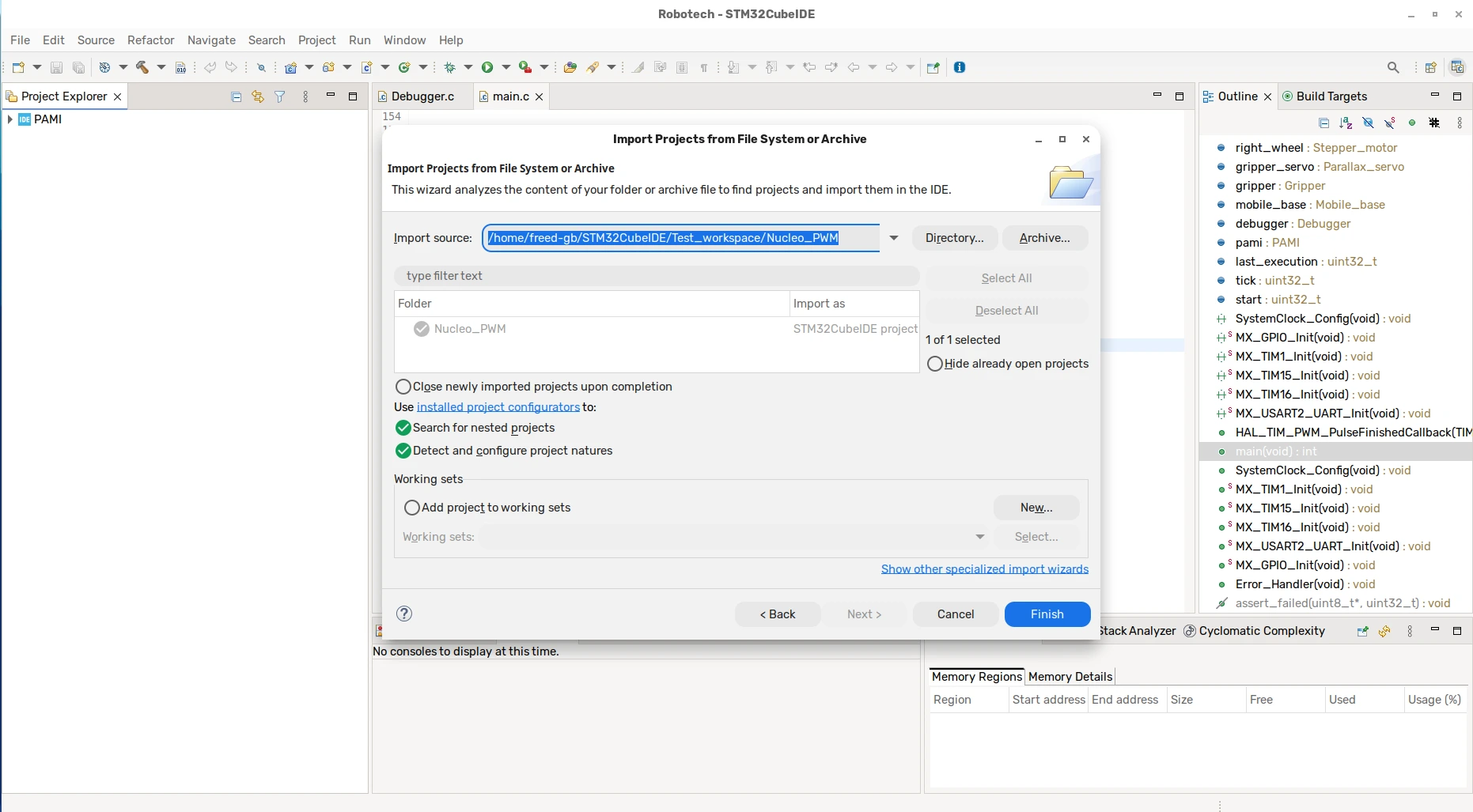Image resolution: width=1473 pixels, height=812 pixels.
Task: Click the Open Element folder icon
Action: point(570,67)
